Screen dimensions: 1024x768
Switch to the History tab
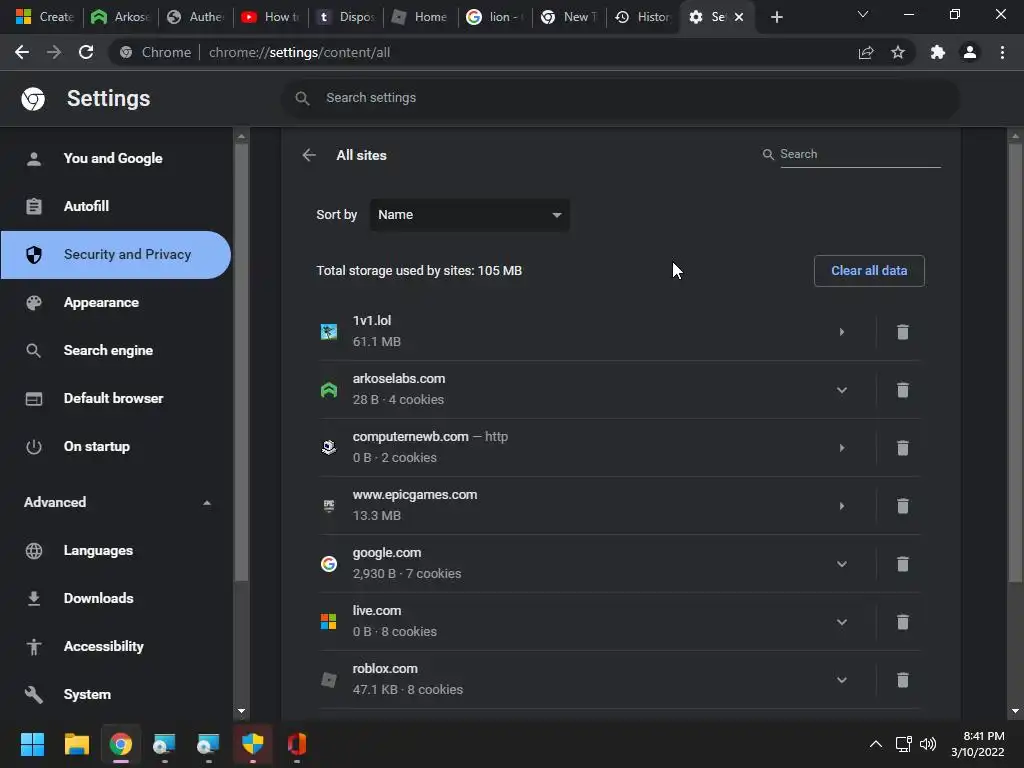tap(643, 17)
